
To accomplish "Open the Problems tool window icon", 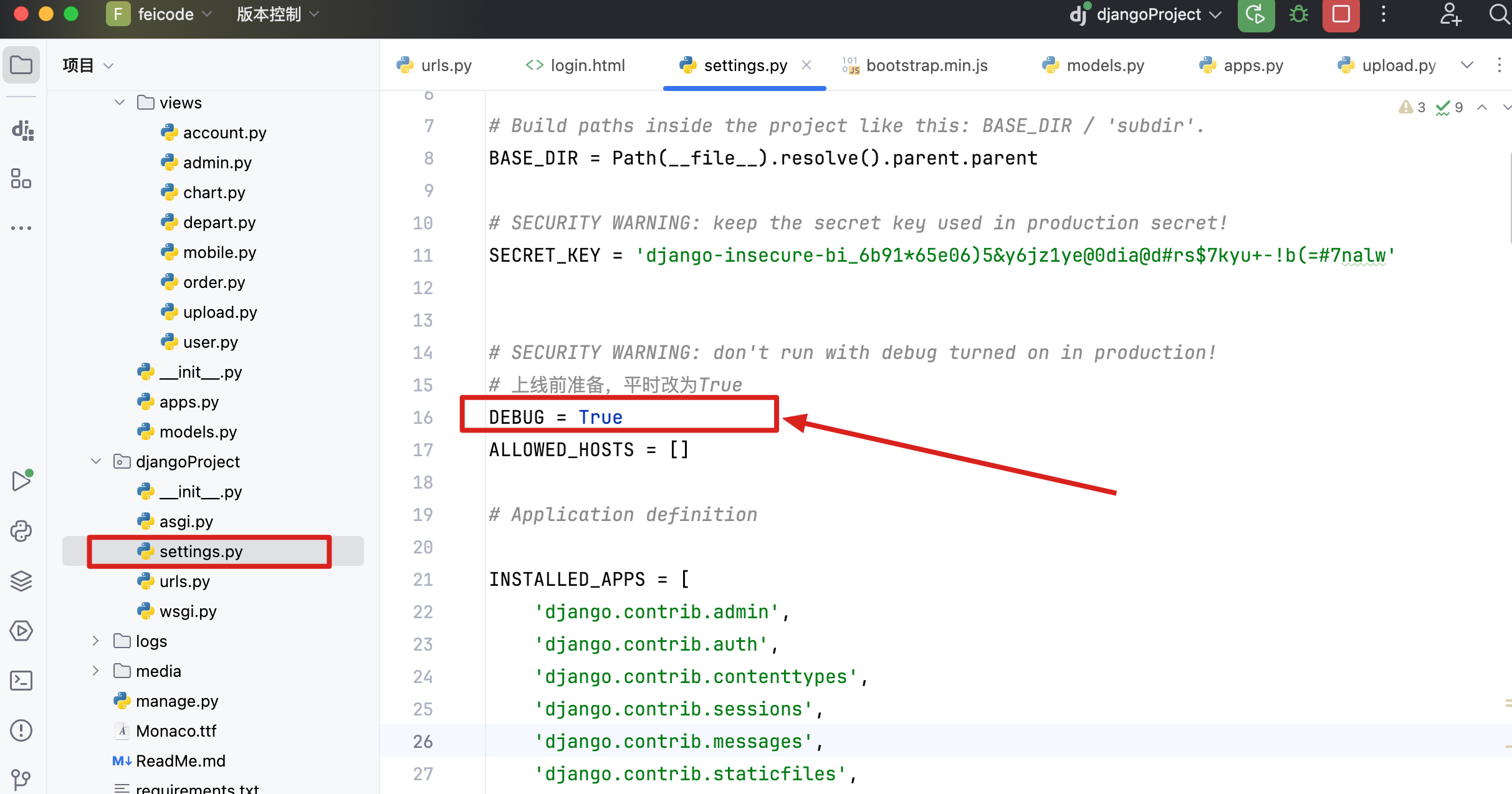I will click(x=21, y=730).
